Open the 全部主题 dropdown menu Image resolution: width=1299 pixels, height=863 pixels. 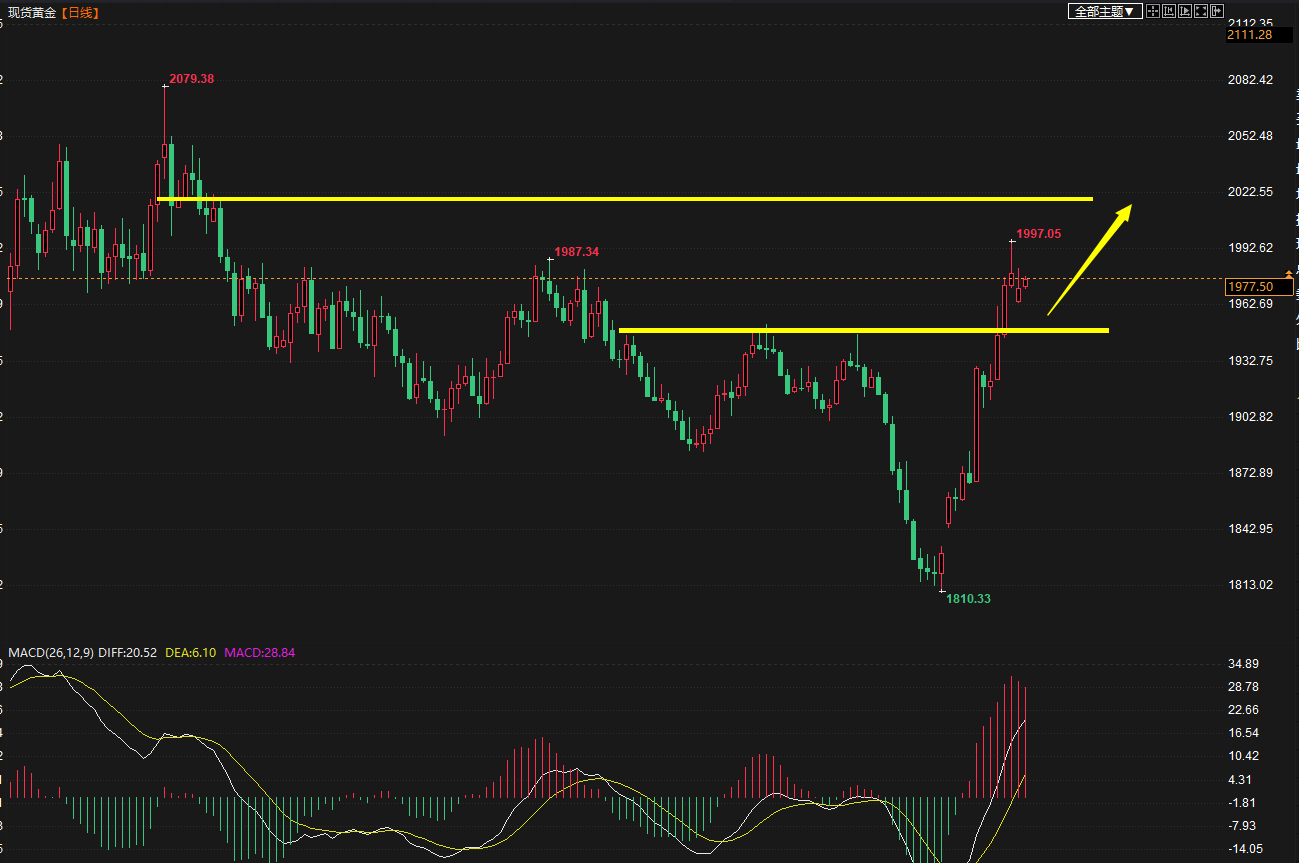click(1104, 11)
